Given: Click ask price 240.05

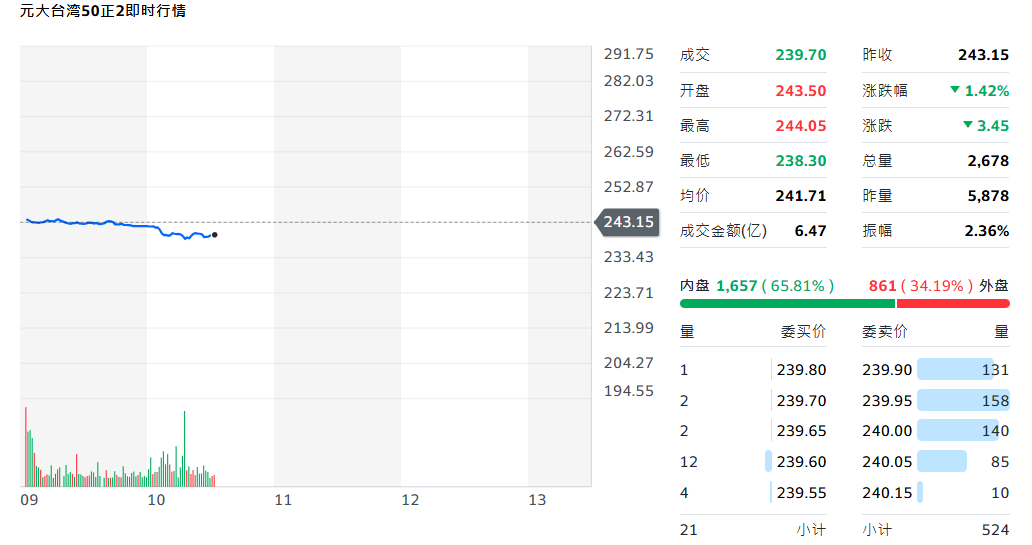Looking at the screenshot, I should [887, 461].
